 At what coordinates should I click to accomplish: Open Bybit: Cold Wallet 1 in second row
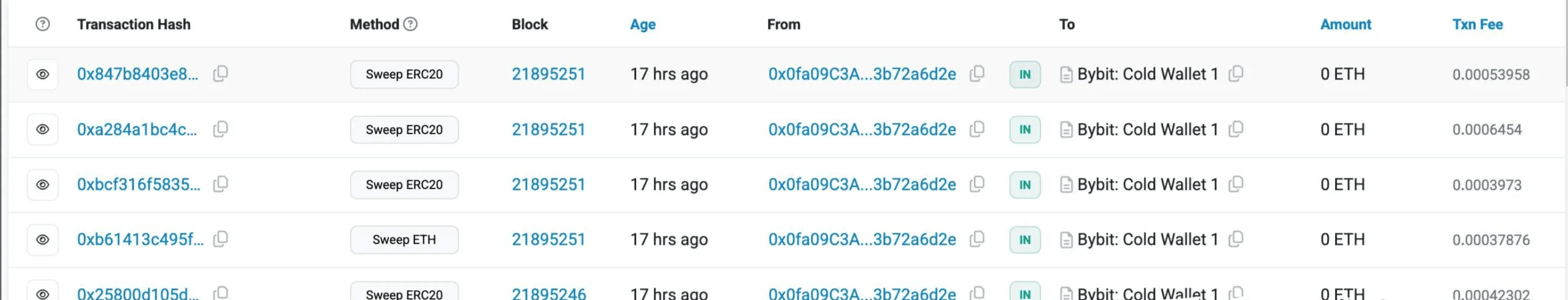(x=1148, y=129)
